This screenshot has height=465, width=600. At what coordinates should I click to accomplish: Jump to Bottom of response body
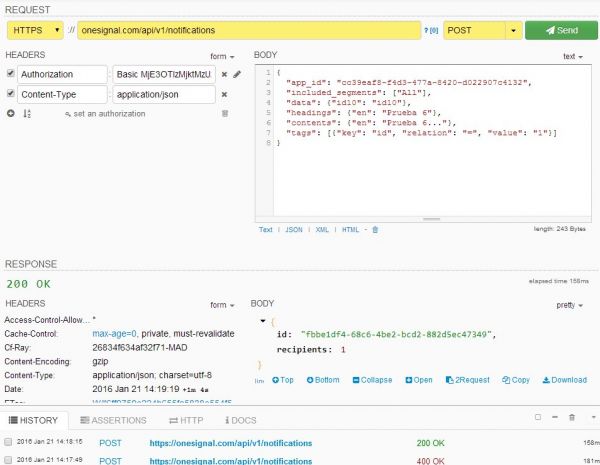(323, 380)
